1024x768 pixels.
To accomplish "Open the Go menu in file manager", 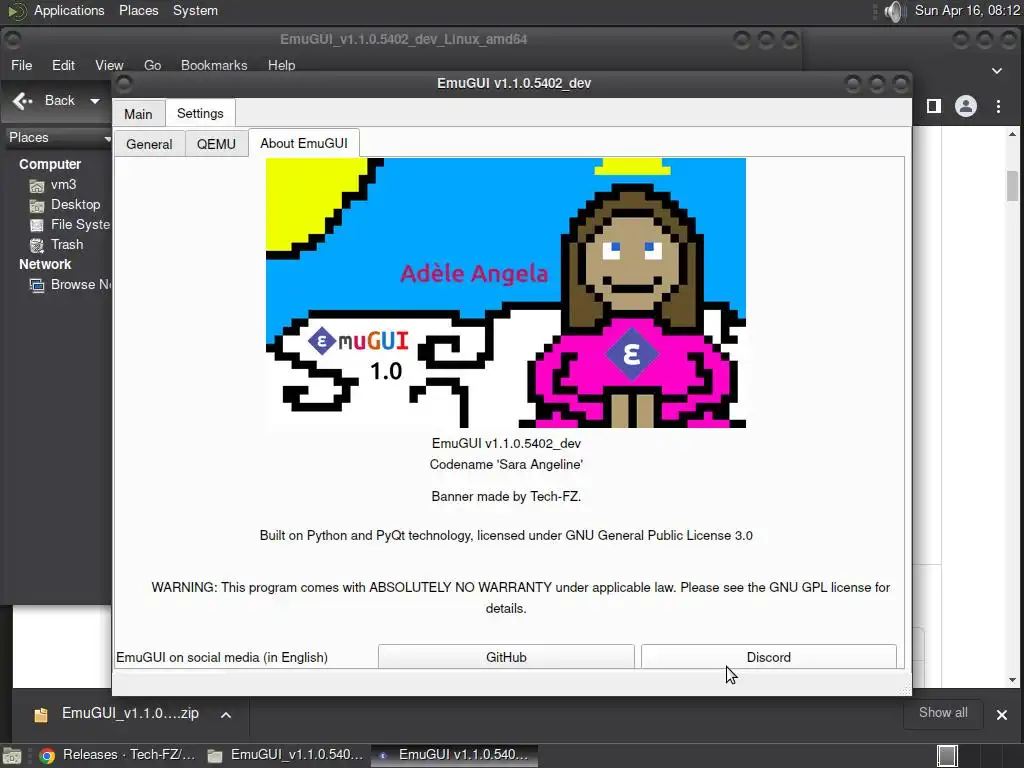I will (152, 65).
